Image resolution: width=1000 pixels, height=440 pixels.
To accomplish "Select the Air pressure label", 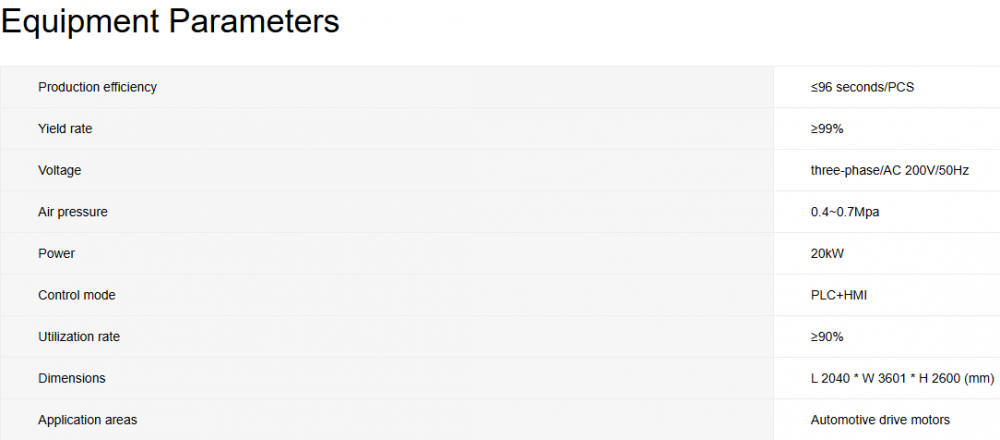I will 73,212.
